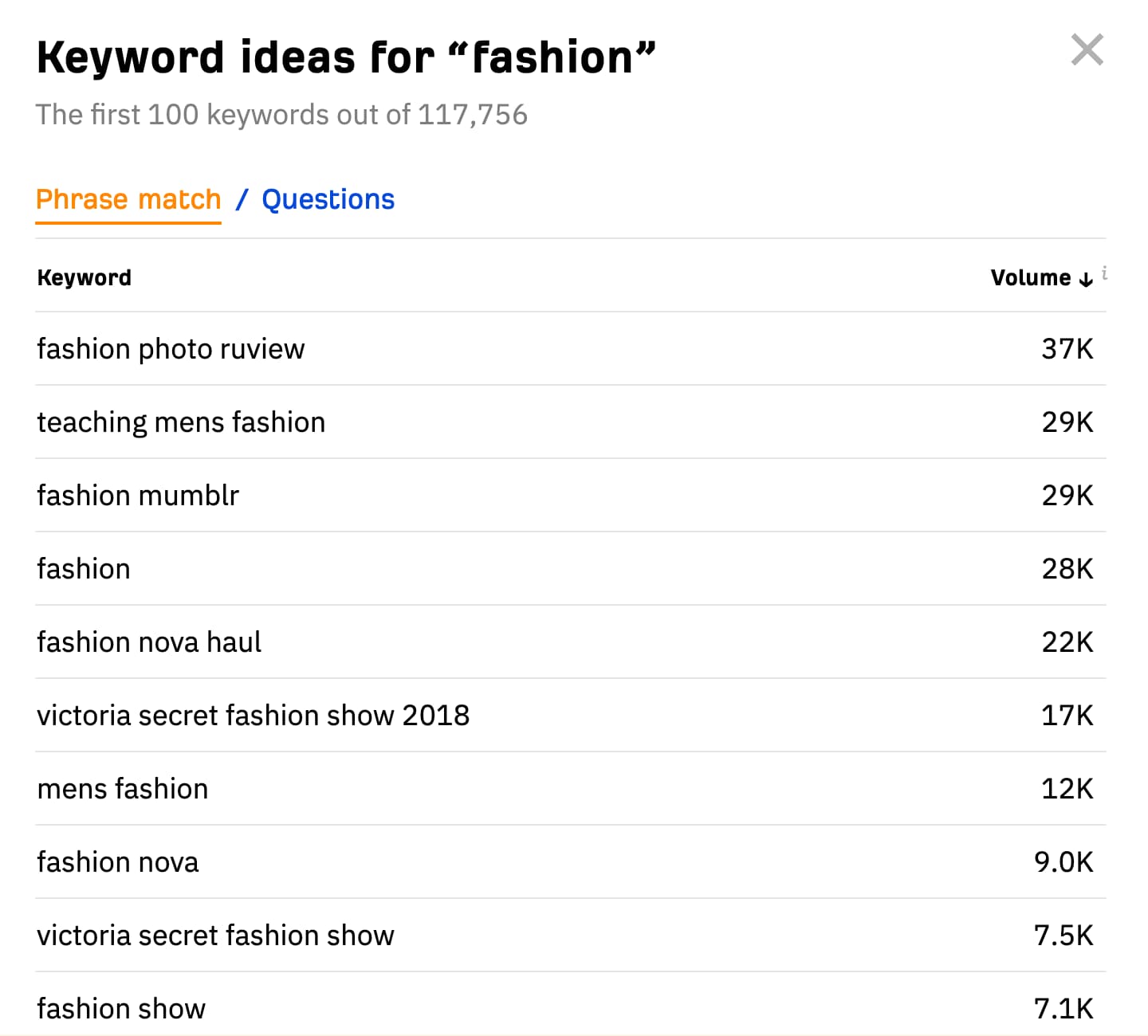The height and width of the screenshot is (1036, 1148).
Task: Click the dialog title 'Keyword ideas for fashion'
Action: click(x=346, y=54)
